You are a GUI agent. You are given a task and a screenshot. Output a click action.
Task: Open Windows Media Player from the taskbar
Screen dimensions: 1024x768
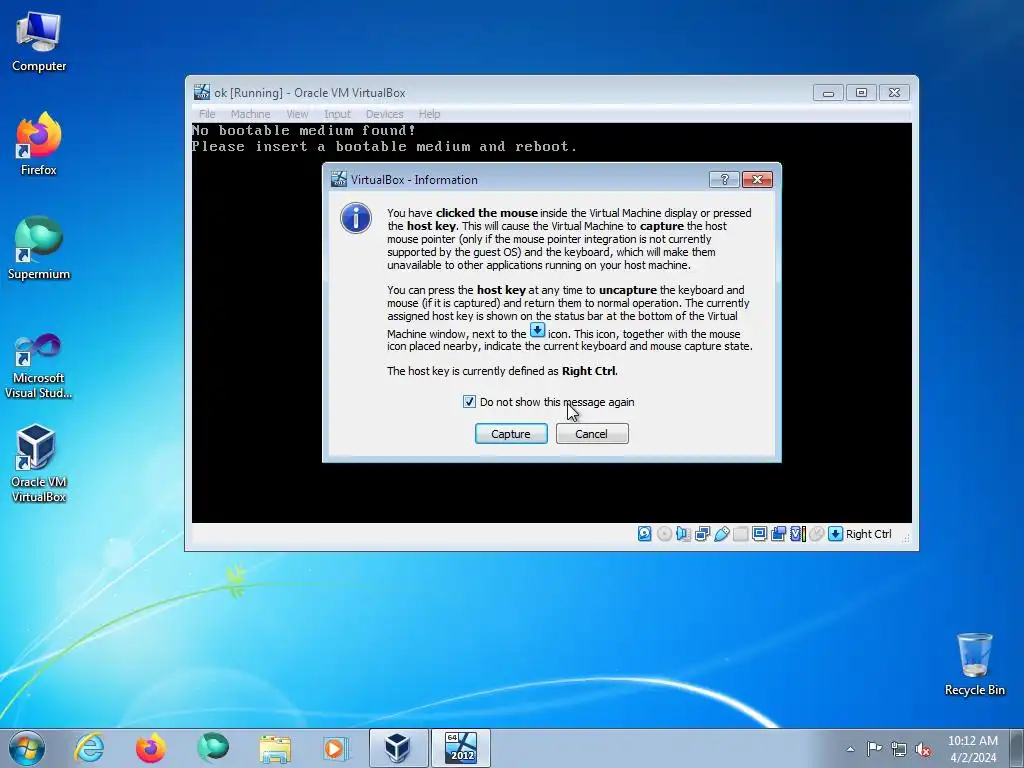pyautogui.click(x=336, y=748)
